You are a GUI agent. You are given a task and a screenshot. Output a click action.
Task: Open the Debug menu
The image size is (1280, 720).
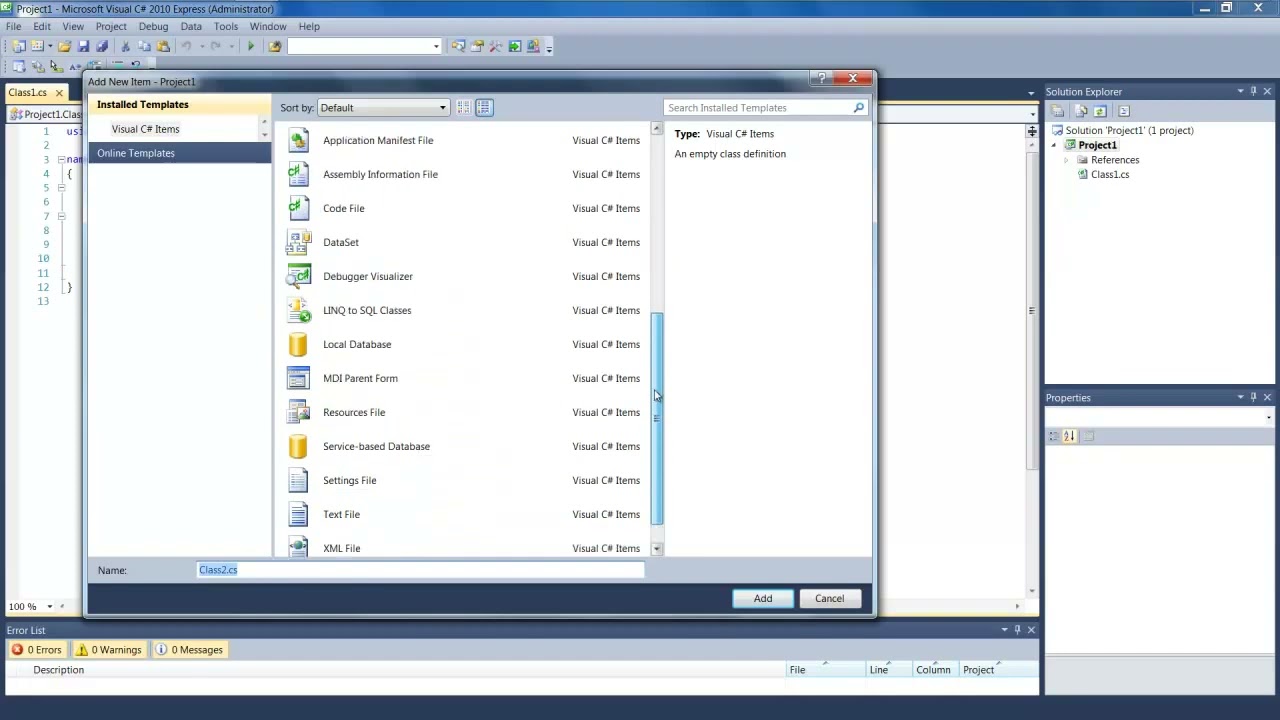click(x=153, y=27)
